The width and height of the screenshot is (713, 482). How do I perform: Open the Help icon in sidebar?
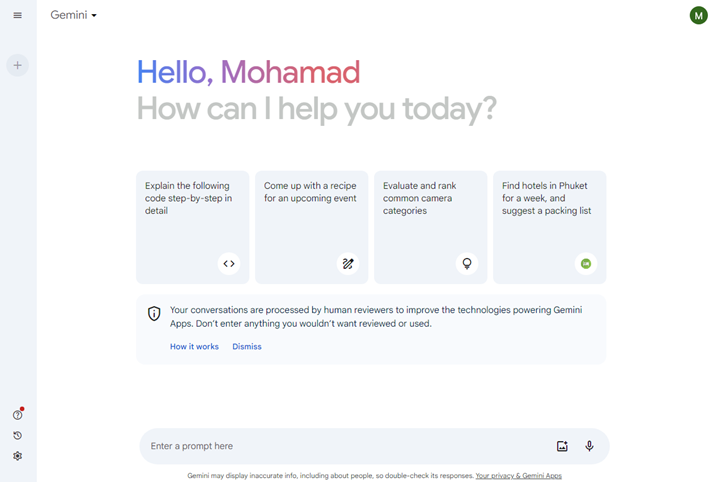point(17,415)
